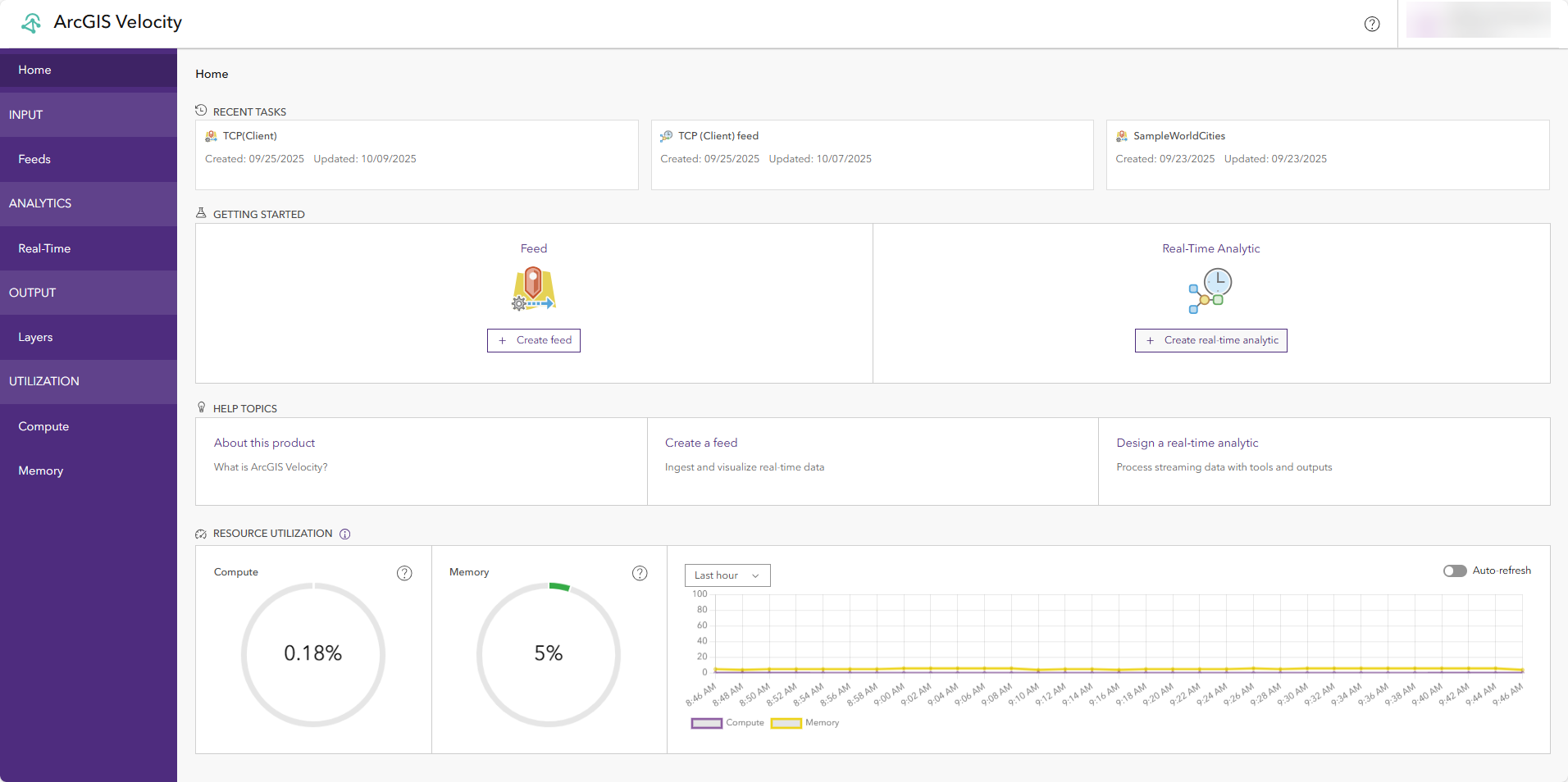Click the Real-Time Analytic clock illustration

[1210, 291]
